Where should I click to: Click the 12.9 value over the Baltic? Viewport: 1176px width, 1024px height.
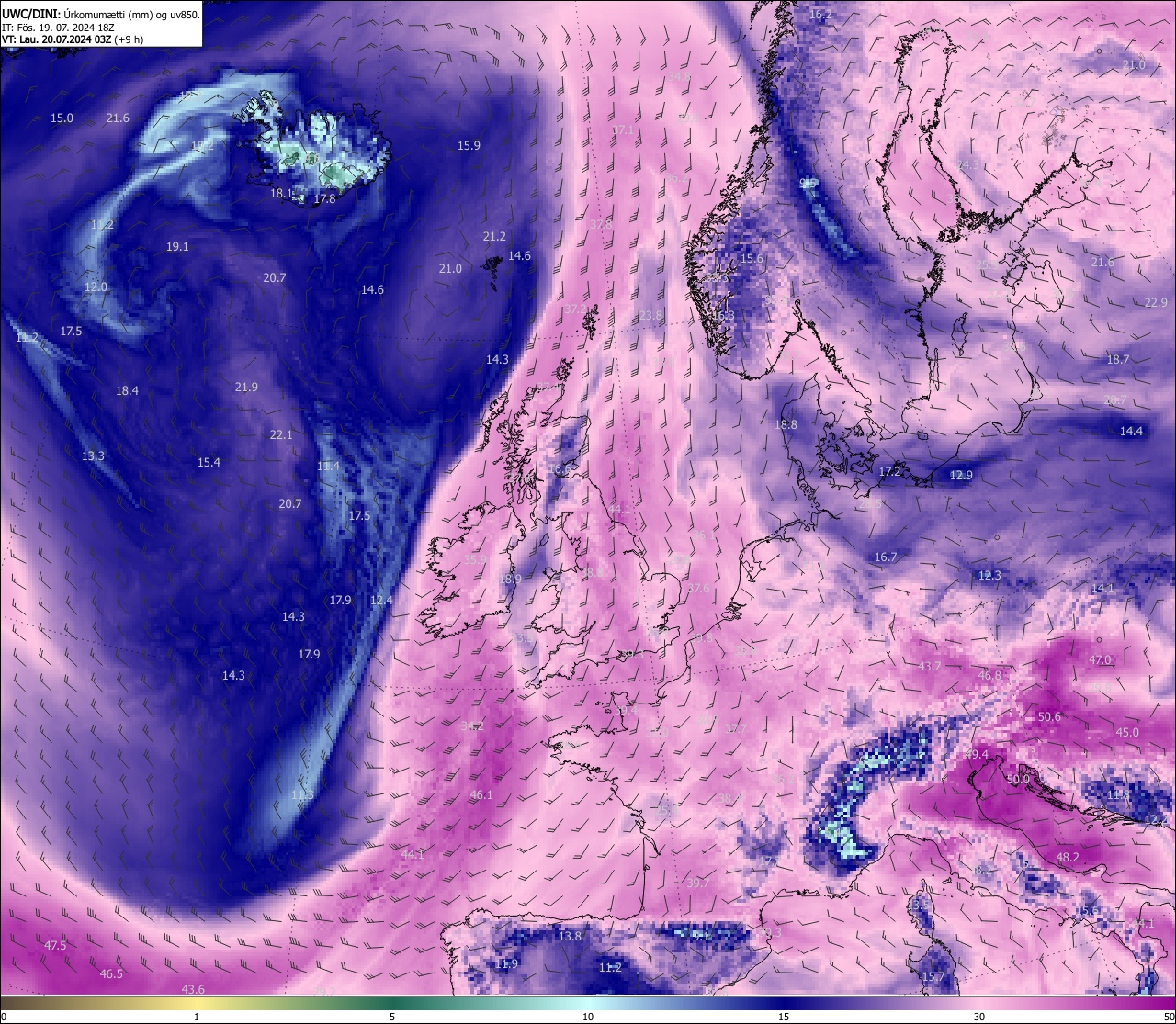(x=961, y=476)
